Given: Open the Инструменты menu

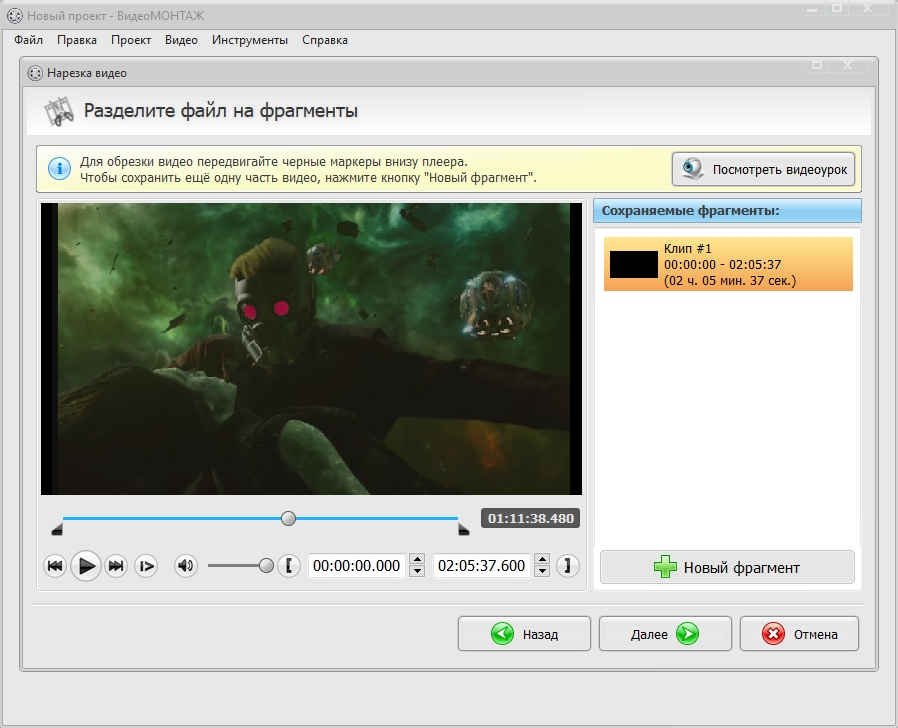Looking at the screenshot, I should tap(250, 40).
